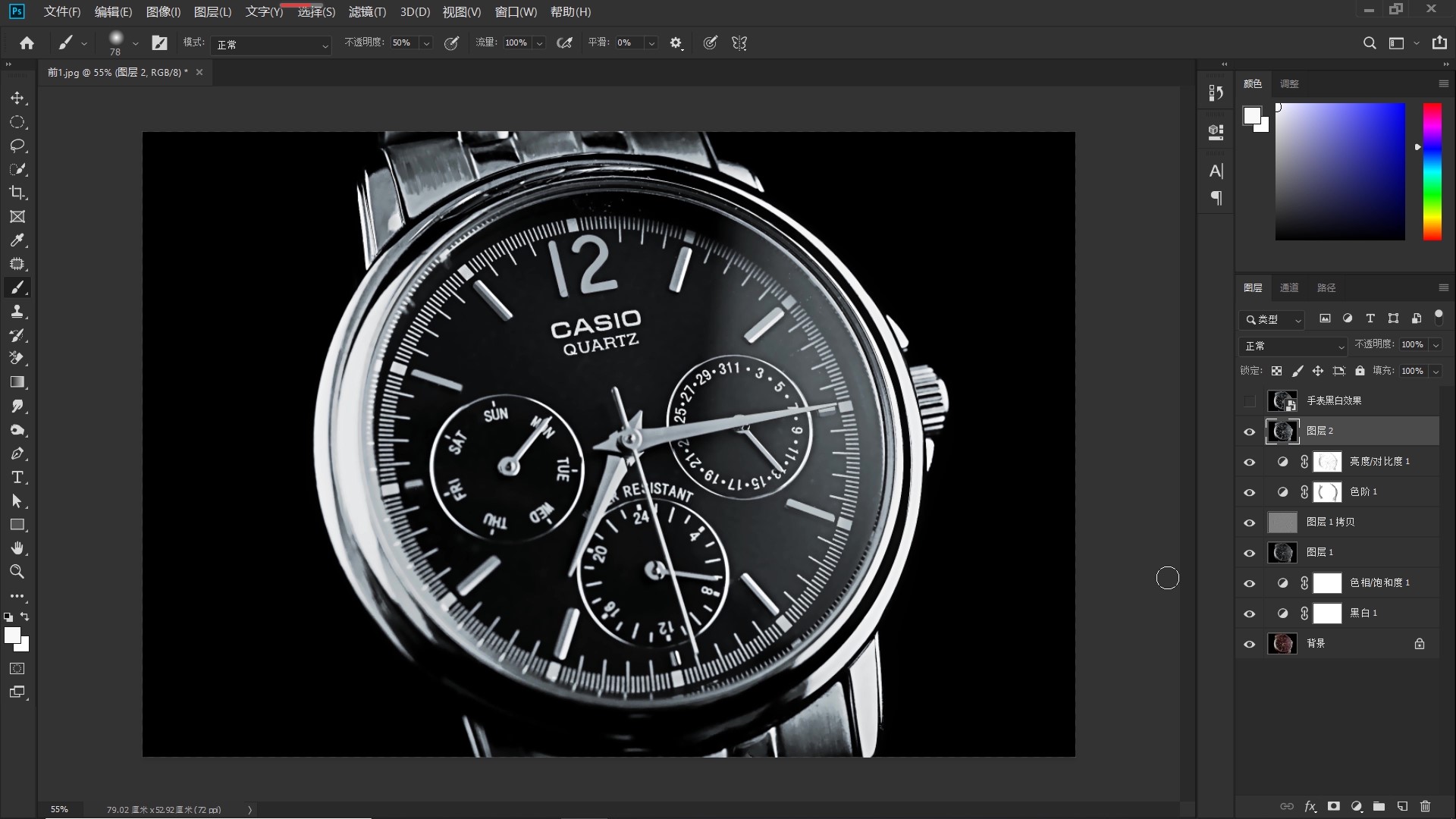Screen dimensions: 1456x819
Task: Hide the 黑白 1 adjustment layer
Action: (x=1250, y=613)
